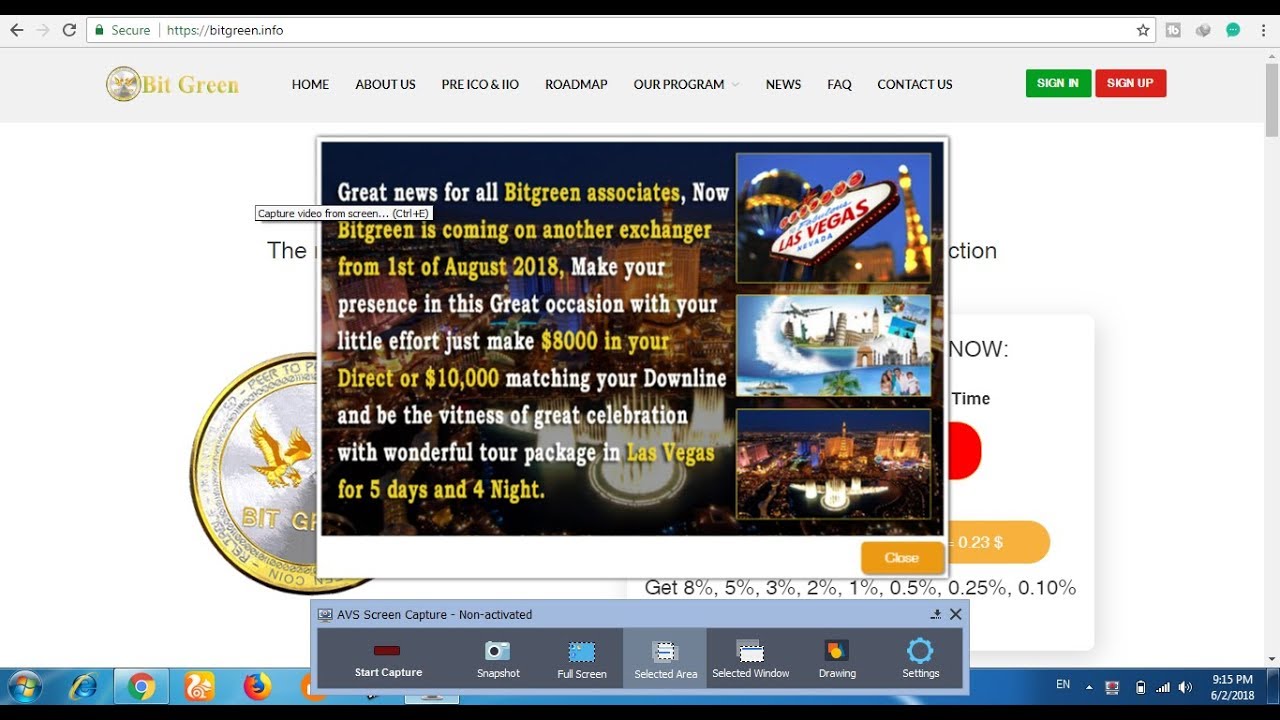Launch Internet Explorer from taskbar

coord(84,687)
